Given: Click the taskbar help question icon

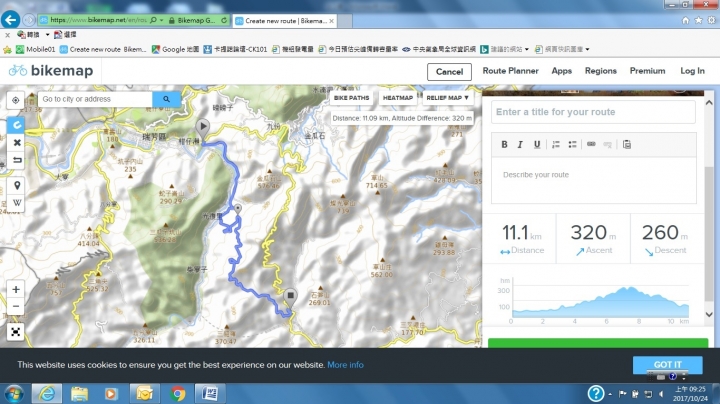Looking at the screenshot, I should [596, 393].
